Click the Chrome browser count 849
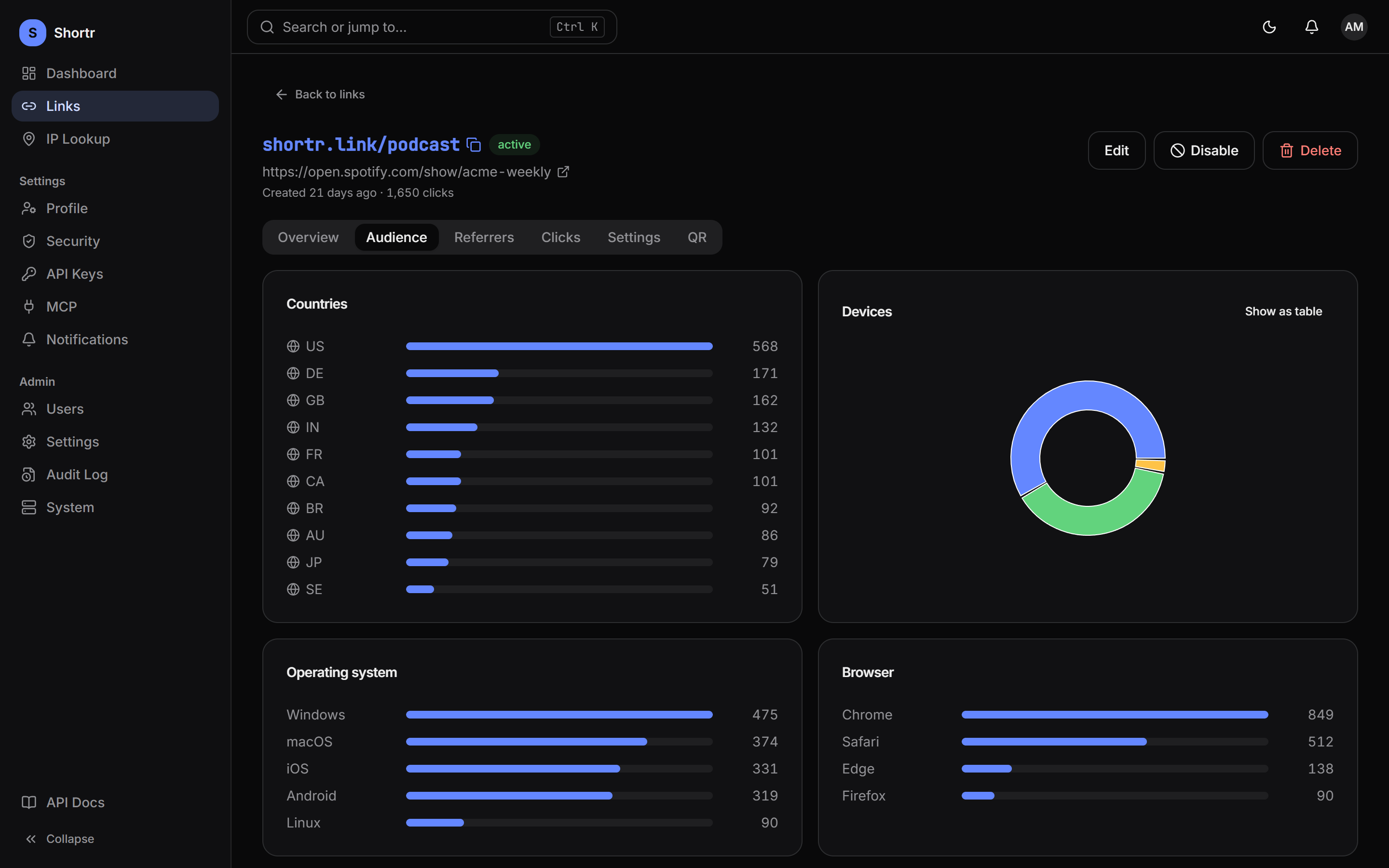 pyautogui.click(x=1320, y=715)
